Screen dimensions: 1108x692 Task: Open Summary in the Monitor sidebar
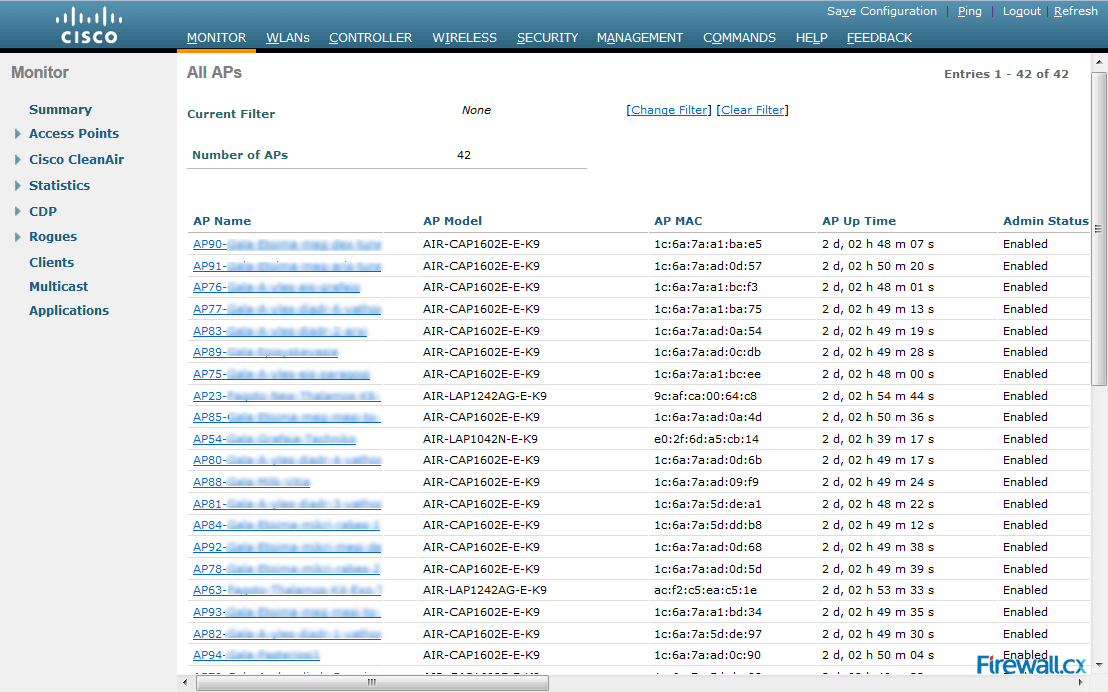60,110
